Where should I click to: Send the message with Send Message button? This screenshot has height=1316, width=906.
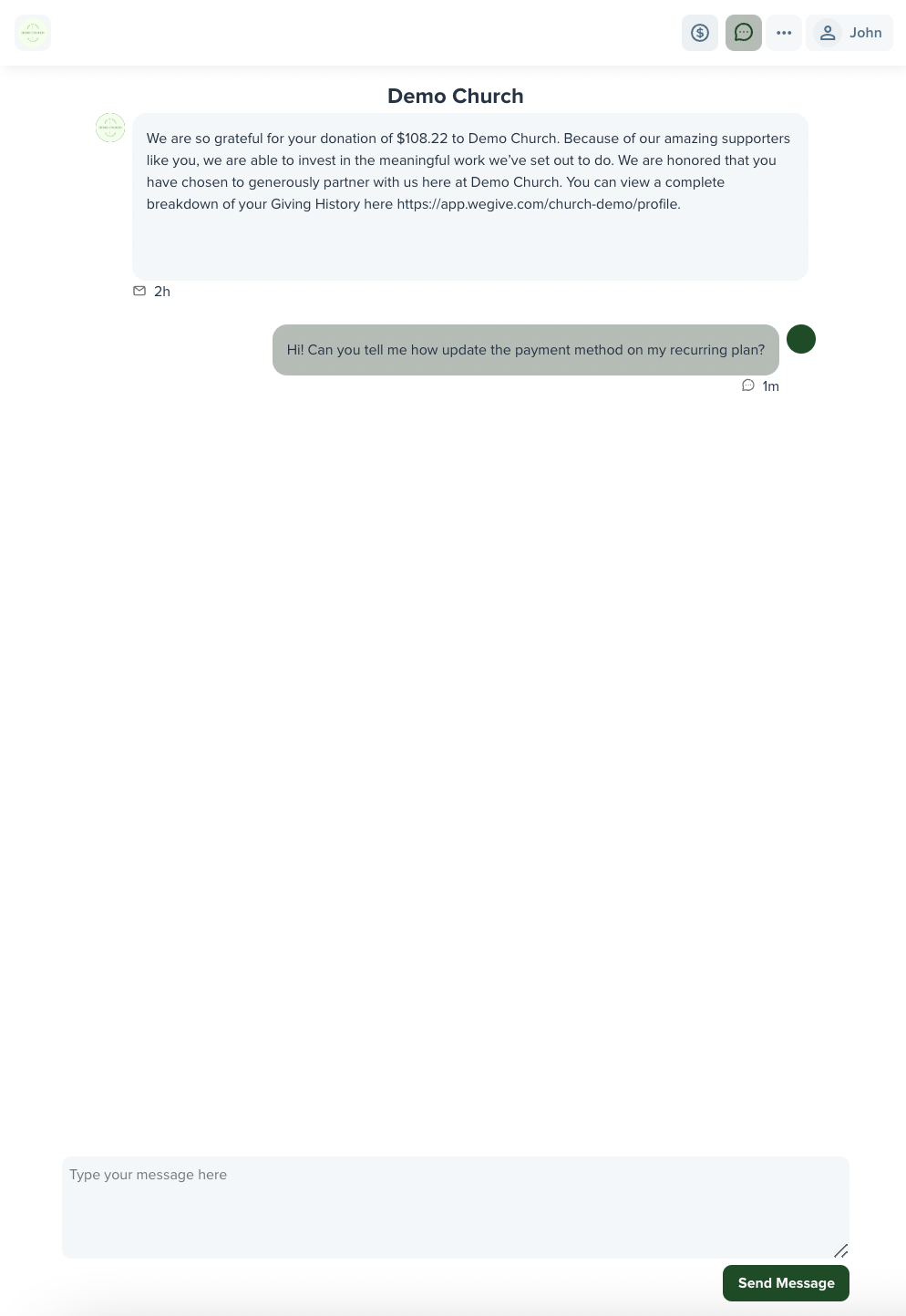(786, 1283)
